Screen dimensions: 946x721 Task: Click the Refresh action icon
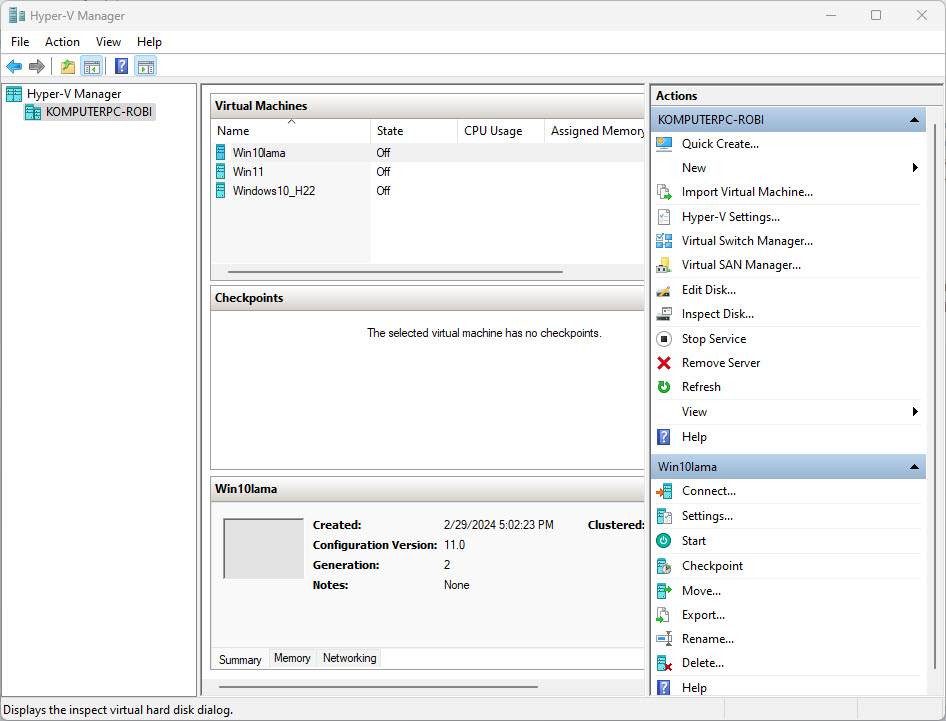[x=665, y=387]
